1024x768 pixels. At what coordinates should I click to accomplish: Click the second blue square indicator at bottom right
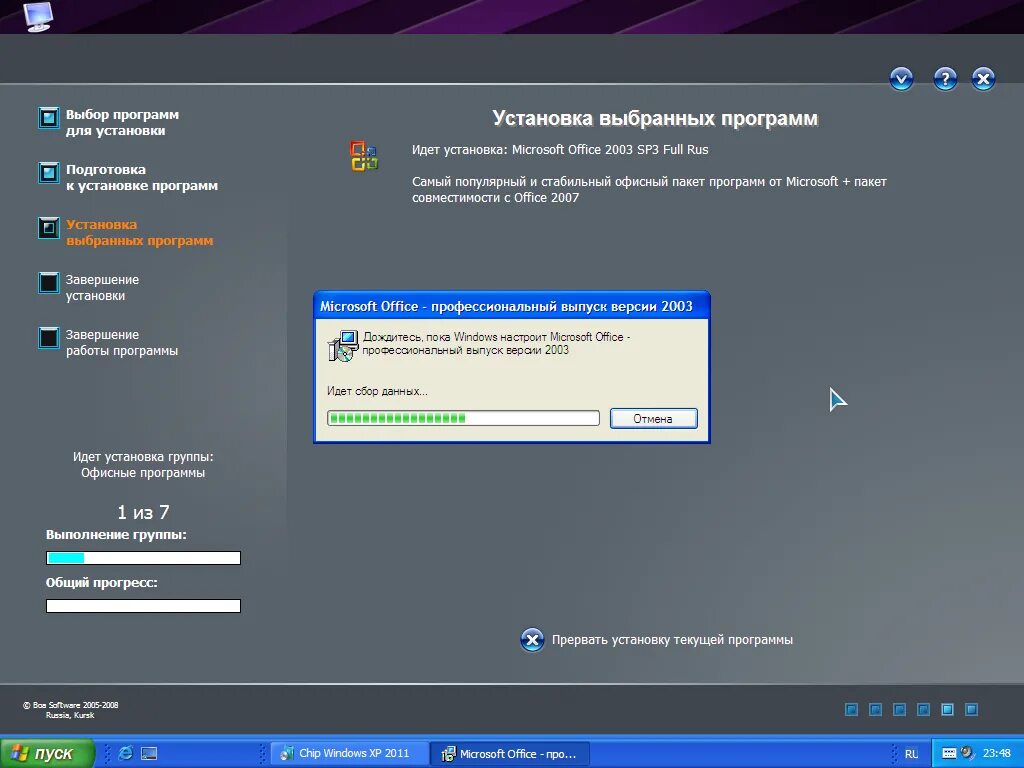tap(875, 709)
